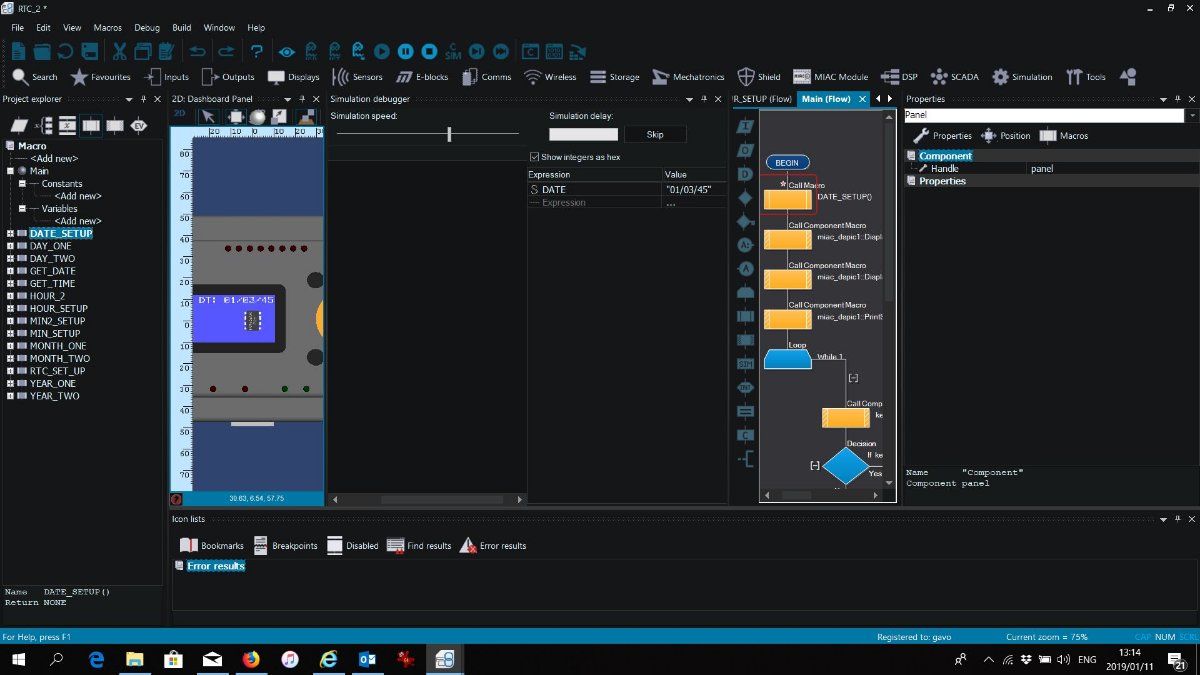Expand the DATE_SETUP macro node
The height and width of the screenshot is (675, 1200).
coord(10,234)
